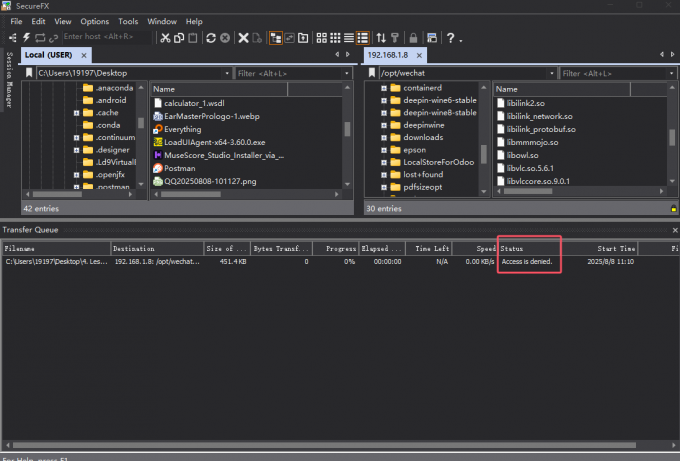Click the Start Time column header

point(600,248)
